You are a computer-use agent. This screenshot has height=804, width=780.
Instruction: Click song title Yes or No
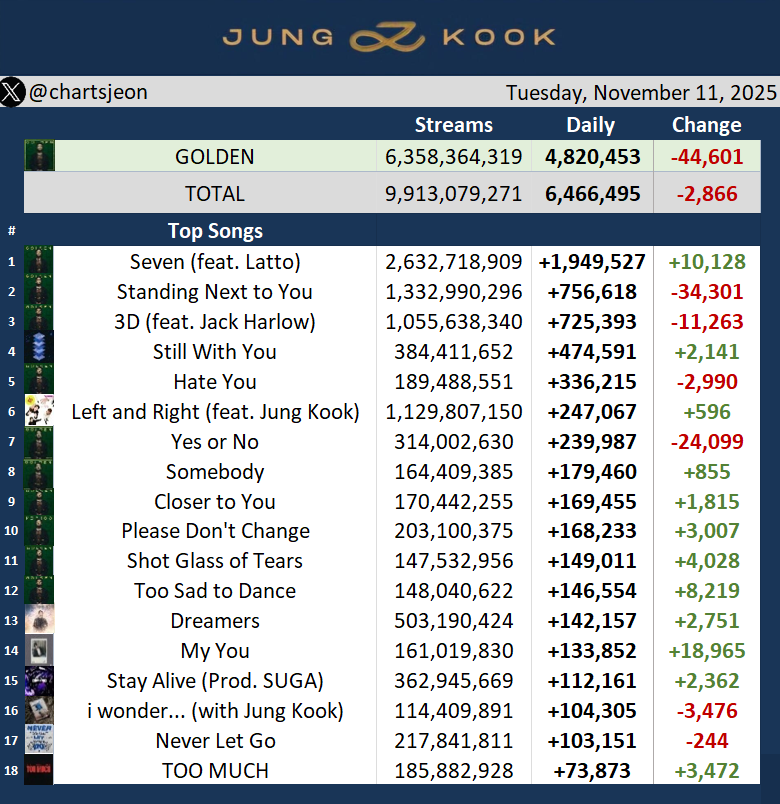(x=215, y=441)
